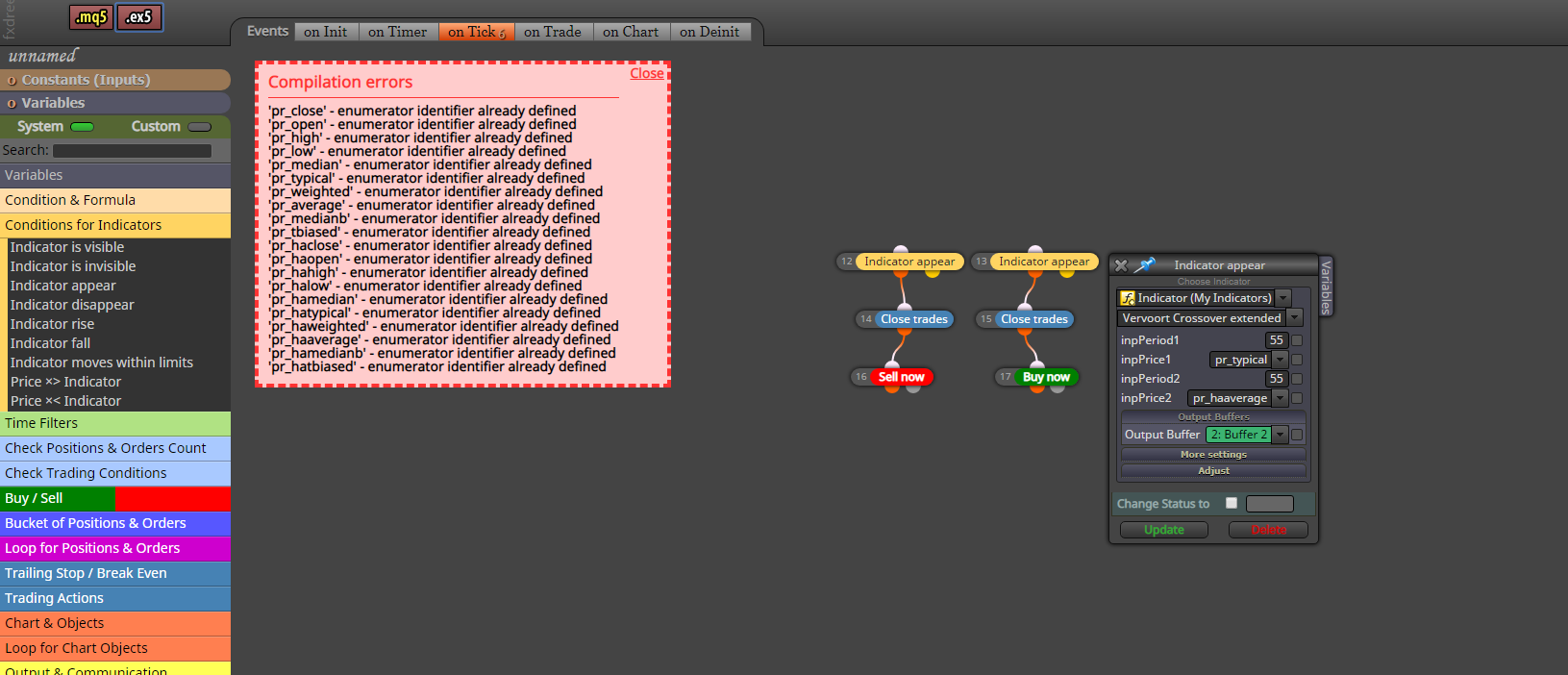
Task: Open the Chart & Objects category
Action: 115,623
